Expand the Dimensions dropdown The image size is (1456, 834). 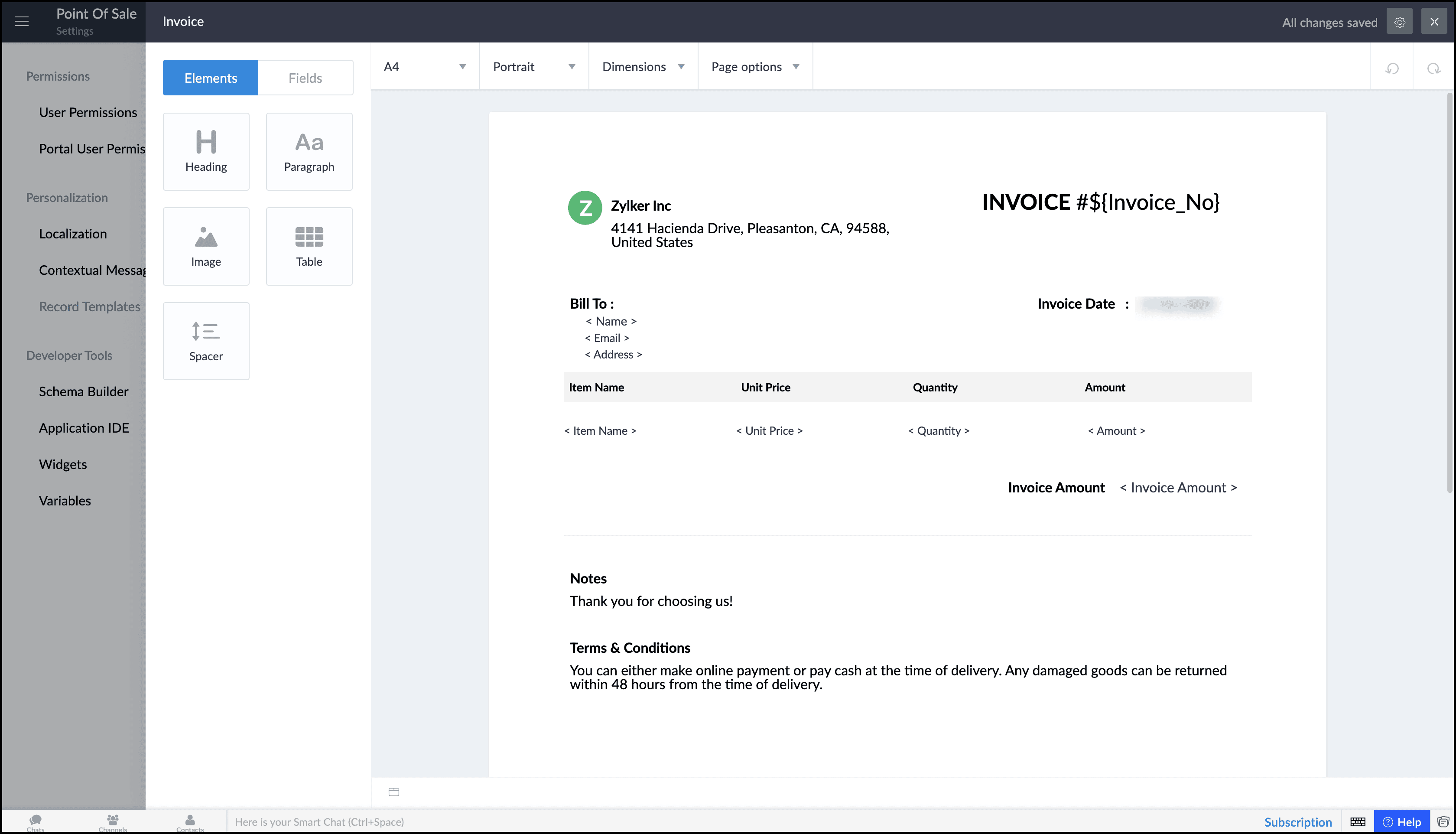coord(642,66)
